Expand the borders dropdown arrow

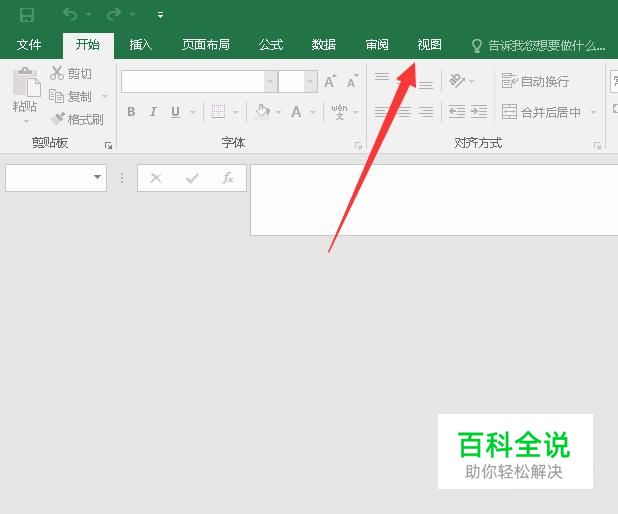235,112
